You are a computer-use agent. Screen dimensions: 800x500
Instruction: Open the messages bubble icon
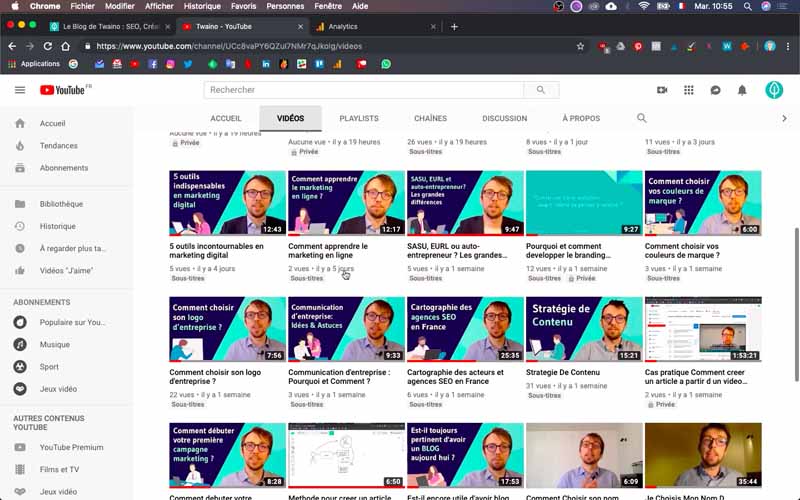(715, 90)
